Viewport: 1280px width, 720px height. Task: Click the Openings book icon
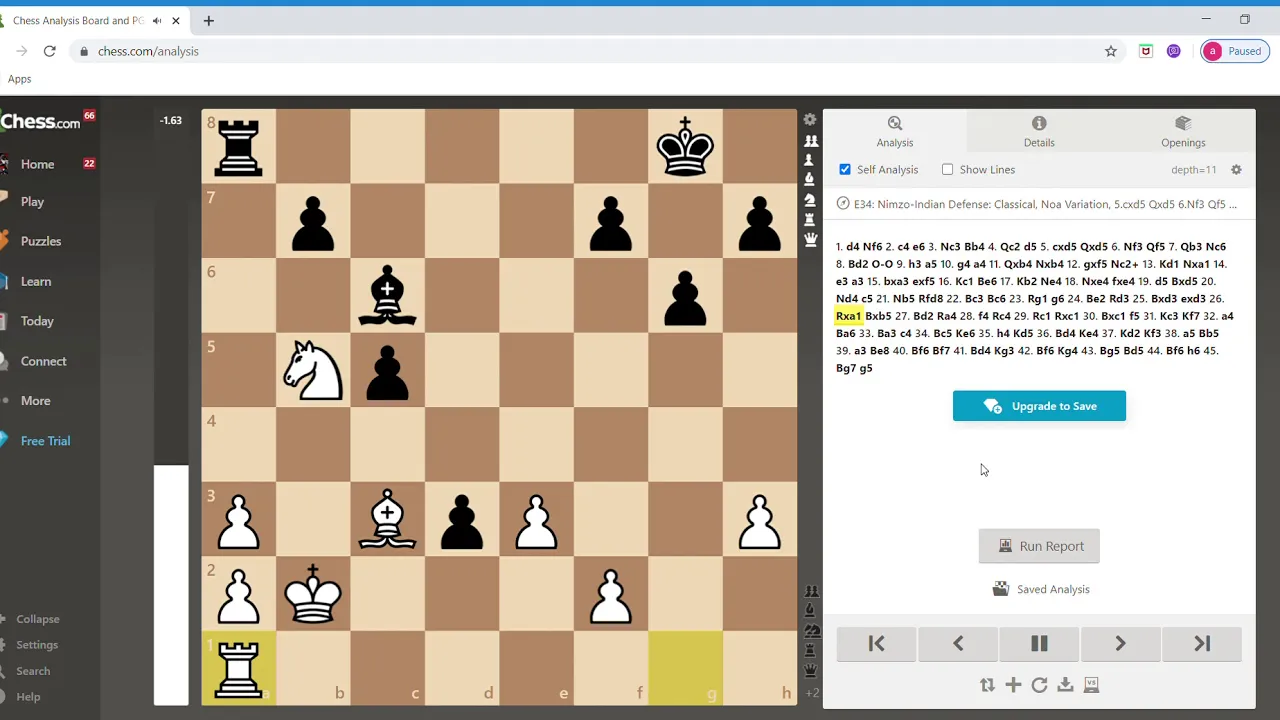click(1183, 123)
